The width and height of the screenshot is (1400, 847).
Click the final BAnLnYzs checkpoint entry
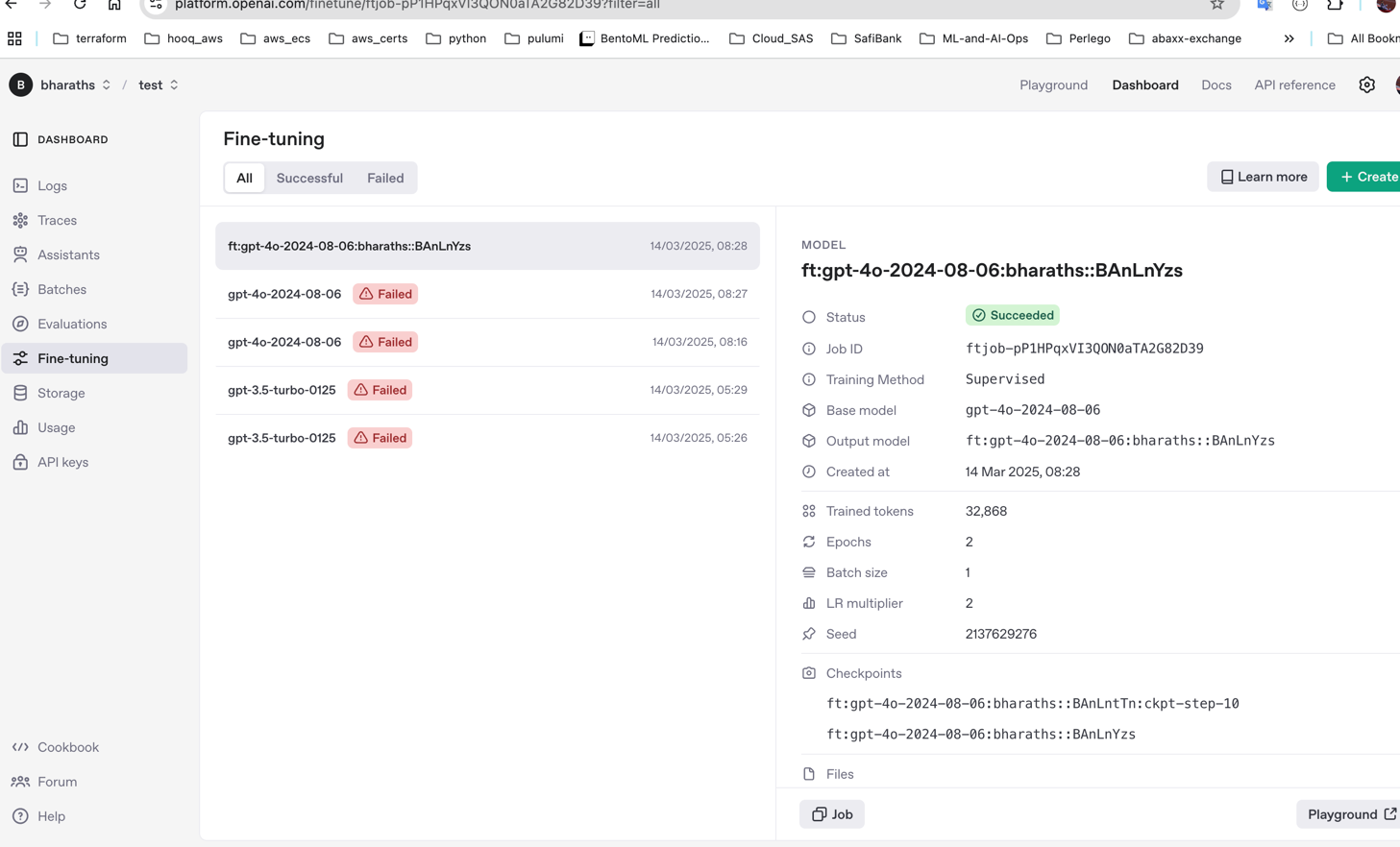pos(980,734)
